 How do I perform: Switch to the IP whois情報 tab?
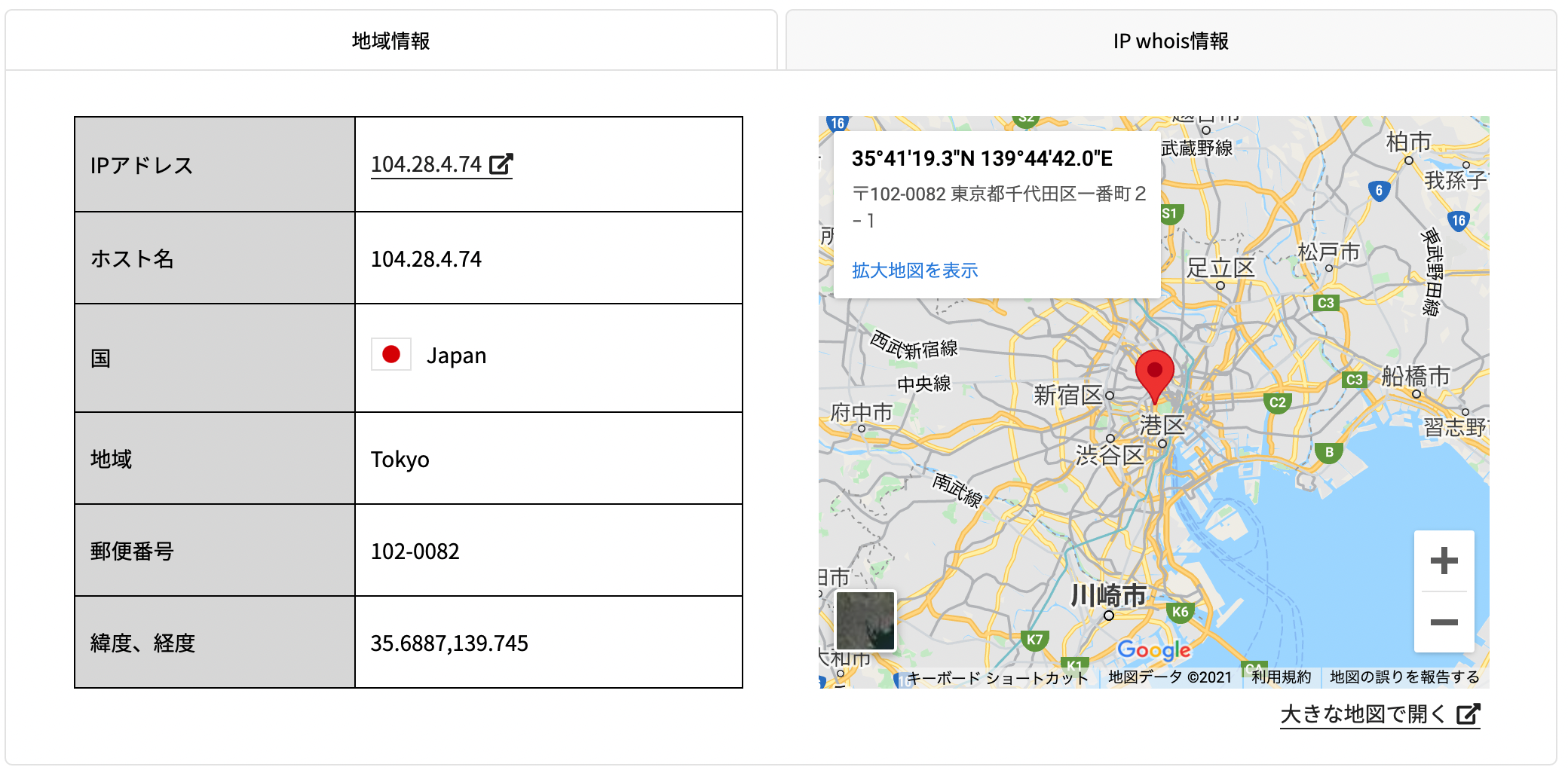coord(1171,41)
